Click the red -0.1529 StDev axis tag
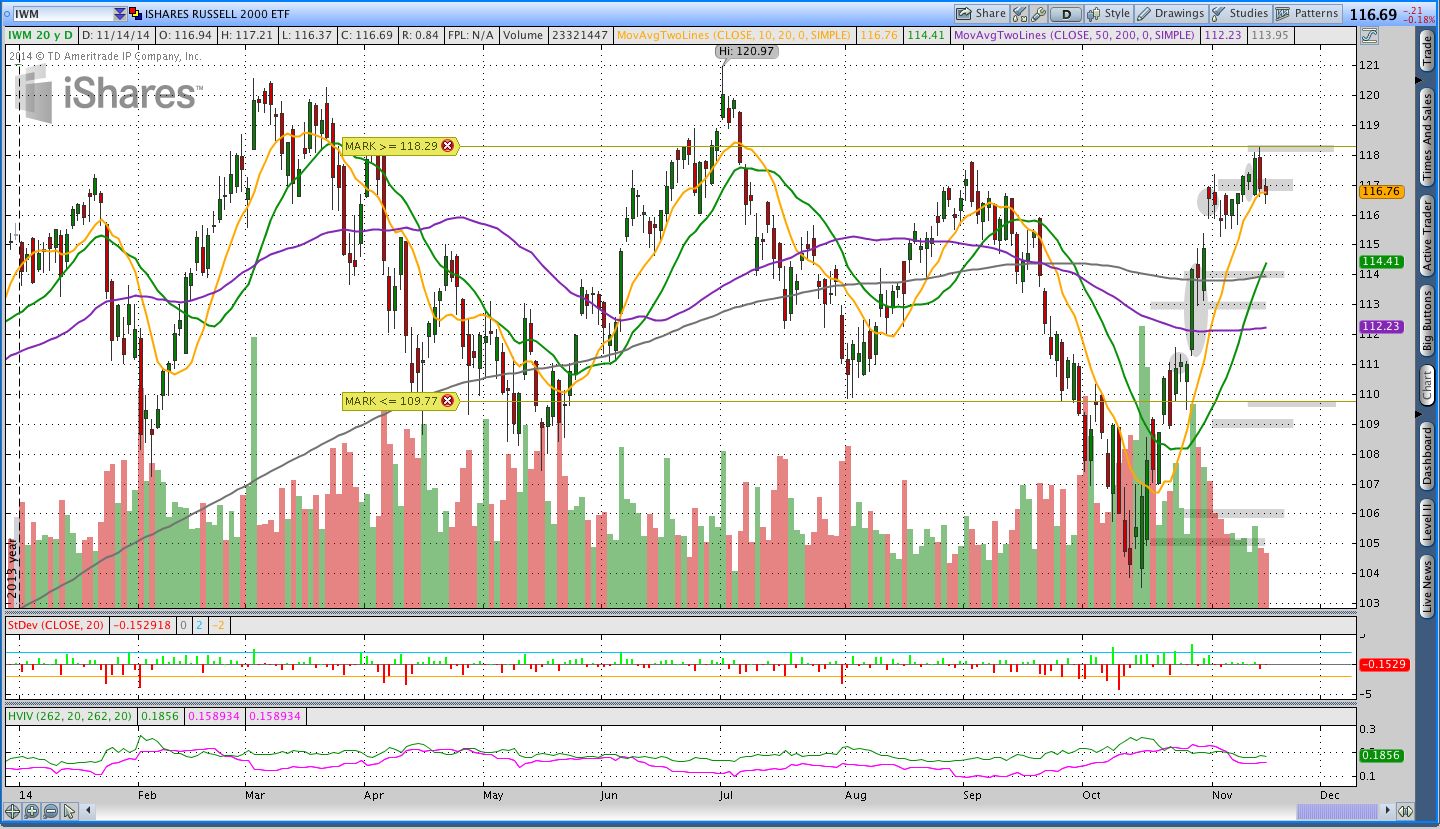The width and height of the screenshot is (1440, 829). tap(1384, 664)
